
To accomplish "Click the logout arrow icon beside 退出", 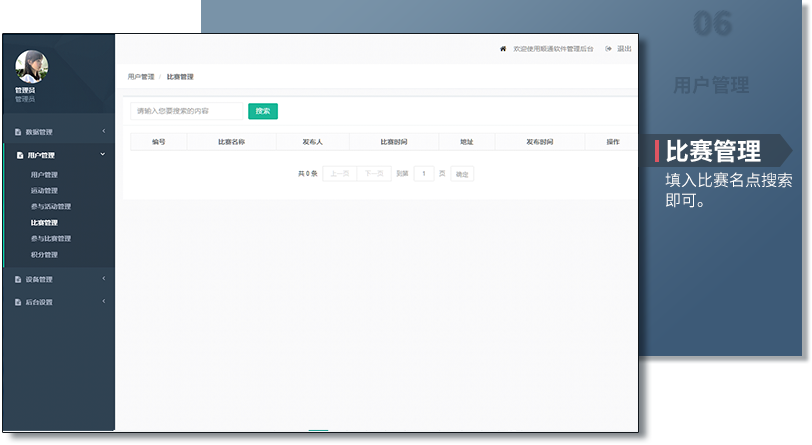I will [609, 49].
